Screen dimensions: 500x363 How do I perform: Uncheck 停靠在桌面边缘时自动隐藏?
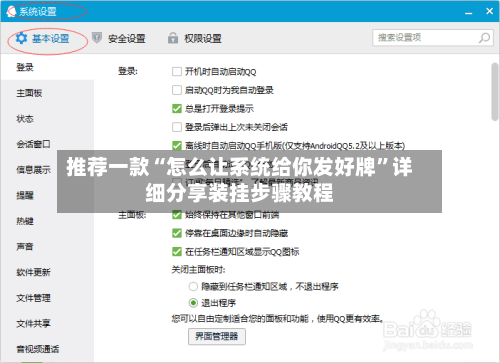(x=177, y=233)
